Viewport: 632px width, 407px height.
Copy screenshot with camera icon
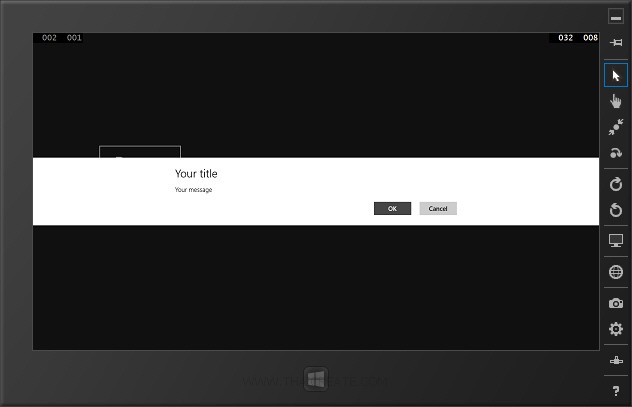pos(615,303)
